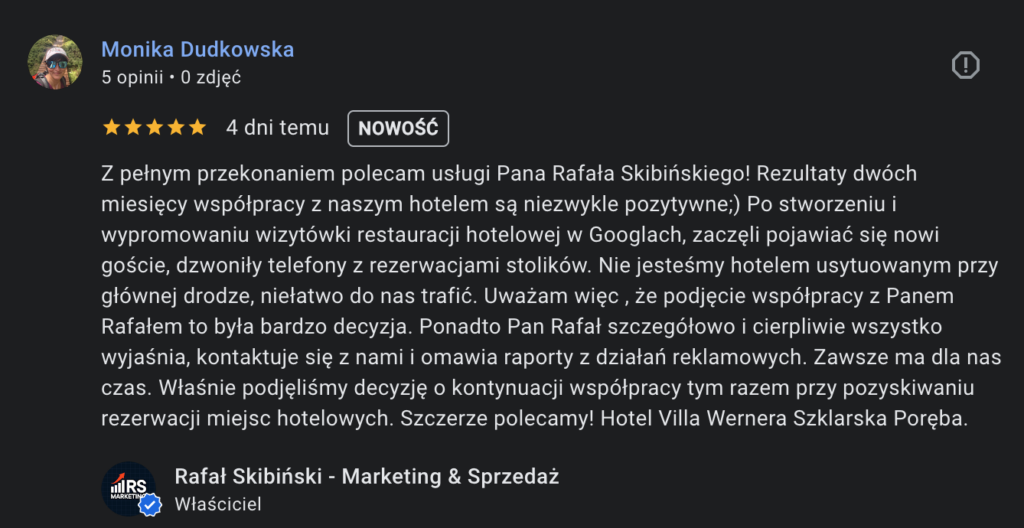Open Rafał Skibiński - Marketing & Sprzedaż owner name
Viewport: 1024px width, 528px height.
click(366, 476)
